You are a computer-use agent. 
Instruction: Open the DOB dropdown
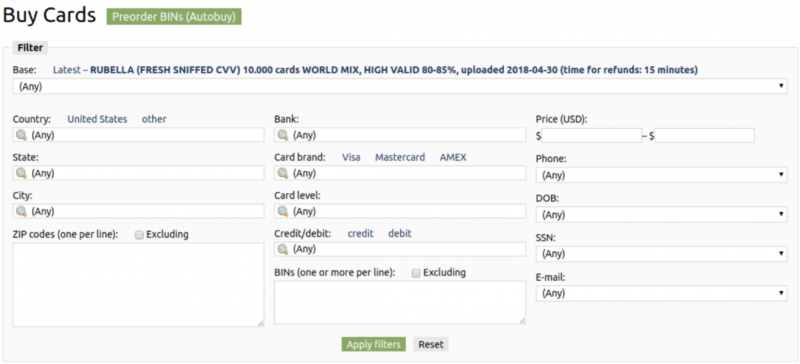click(661, 215)
